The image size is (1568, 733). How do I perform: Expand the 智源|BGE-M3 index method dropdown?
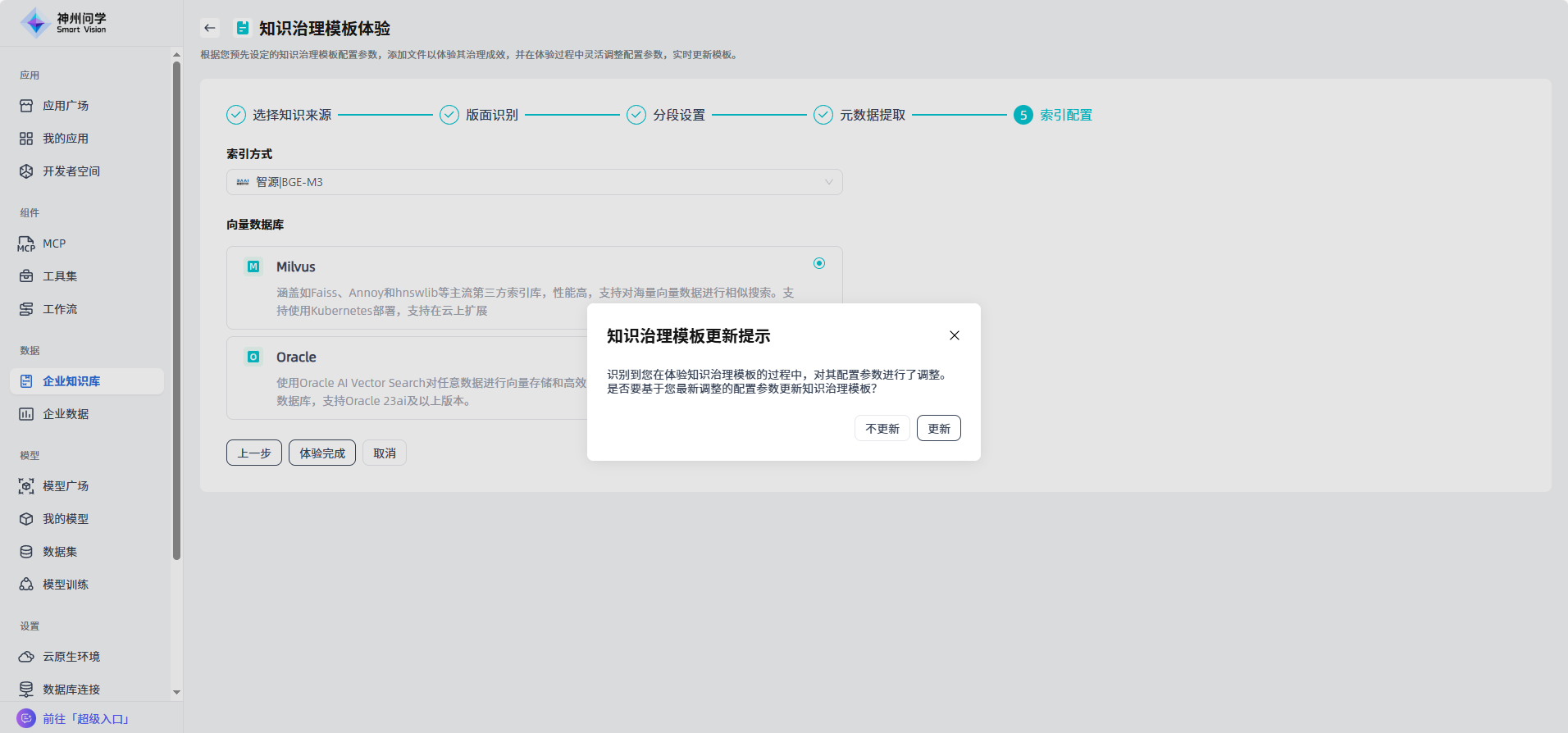(x=534, y=182)
